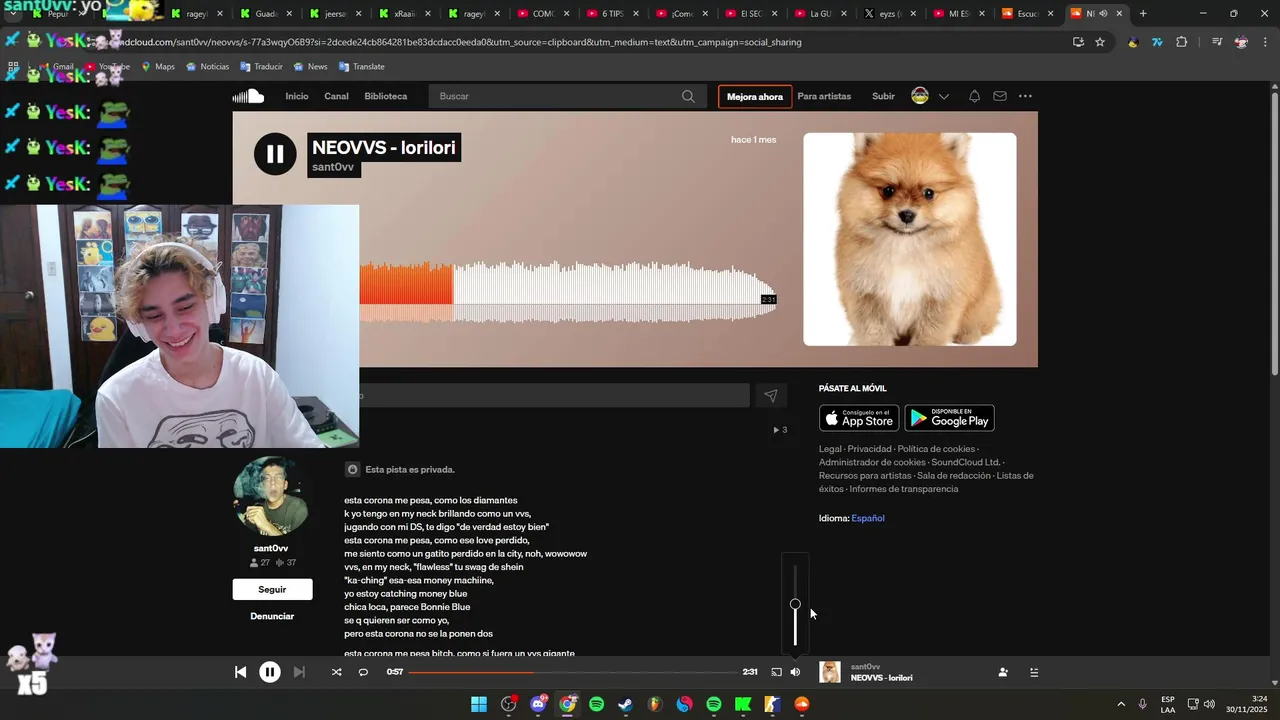The width and height of the screenshot is (1280, 720).
Task: Skip to the next track
Action: coord(299,672)
